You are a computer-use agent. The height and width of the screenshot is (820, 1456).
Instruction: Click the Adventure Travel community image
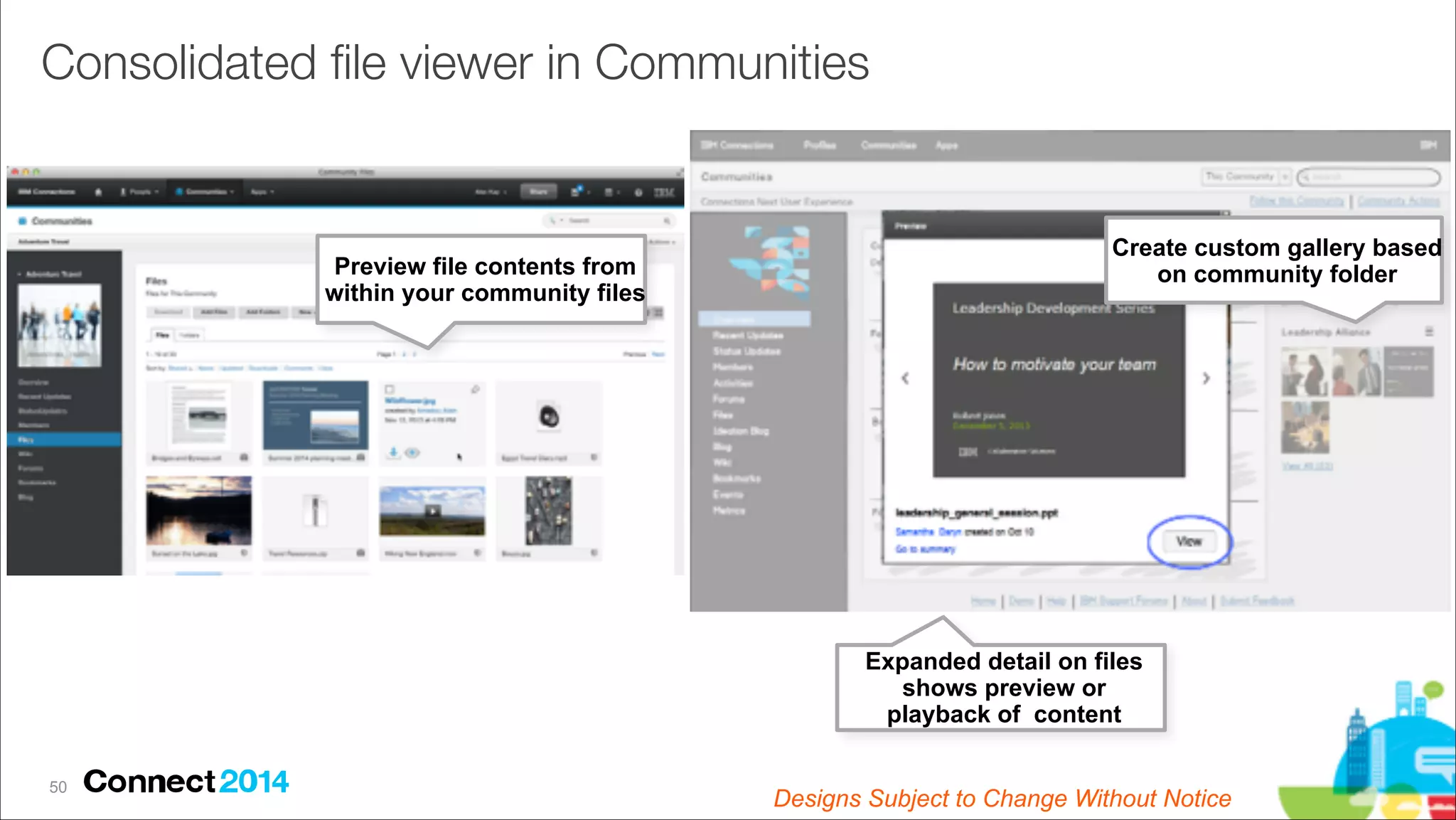pyautogui.click(x=60, y=325)
